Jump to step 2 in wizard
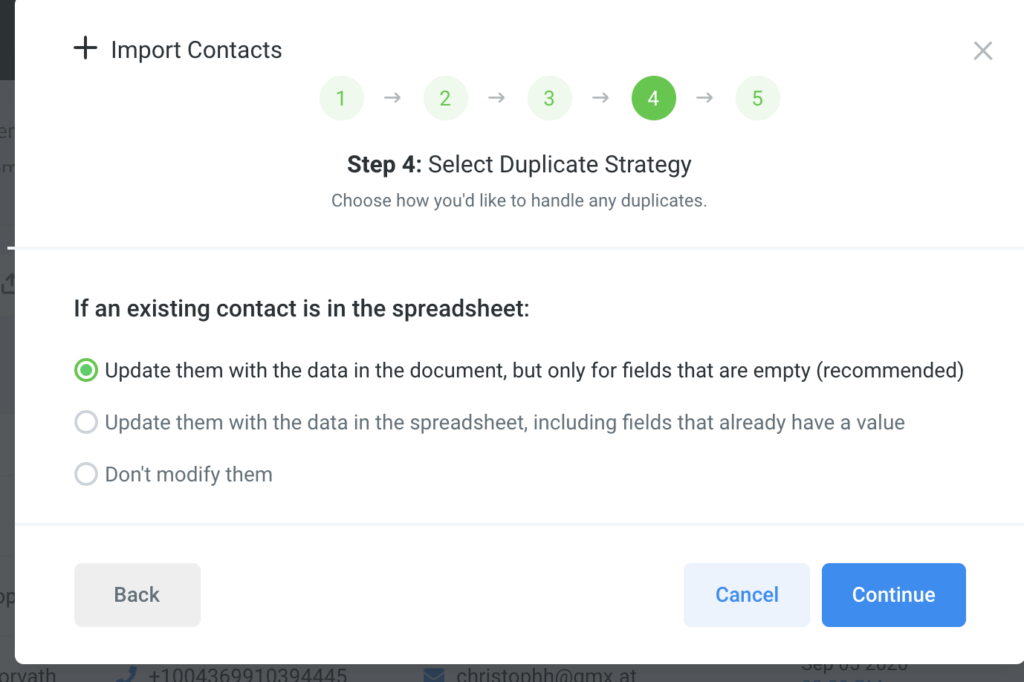This screenshot has width=1024, height=682. [x=445, y=99]
